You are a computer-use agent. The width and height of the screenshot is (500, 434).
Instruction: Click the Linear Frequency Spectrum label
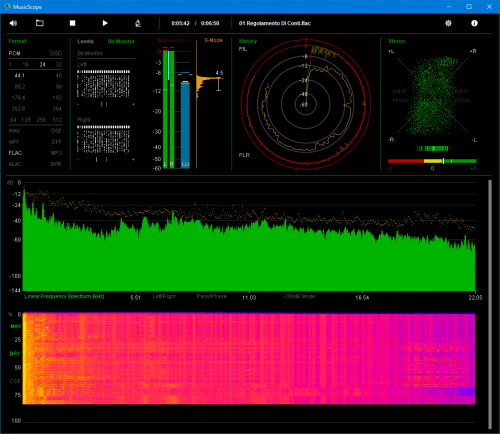tap(64, 296)
